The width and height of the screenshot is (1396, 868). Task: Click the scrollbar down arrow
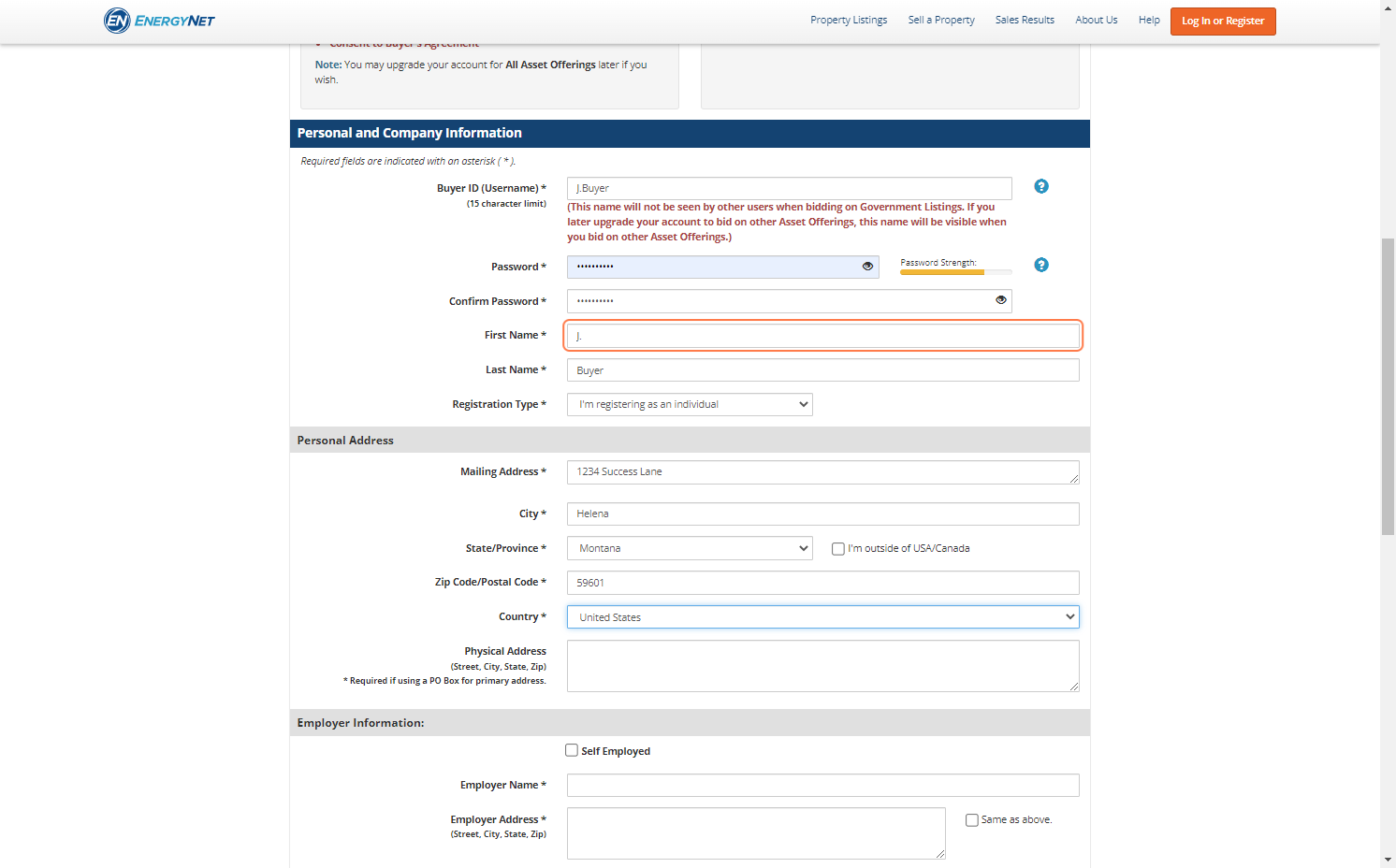click(x=1388, y=860)
